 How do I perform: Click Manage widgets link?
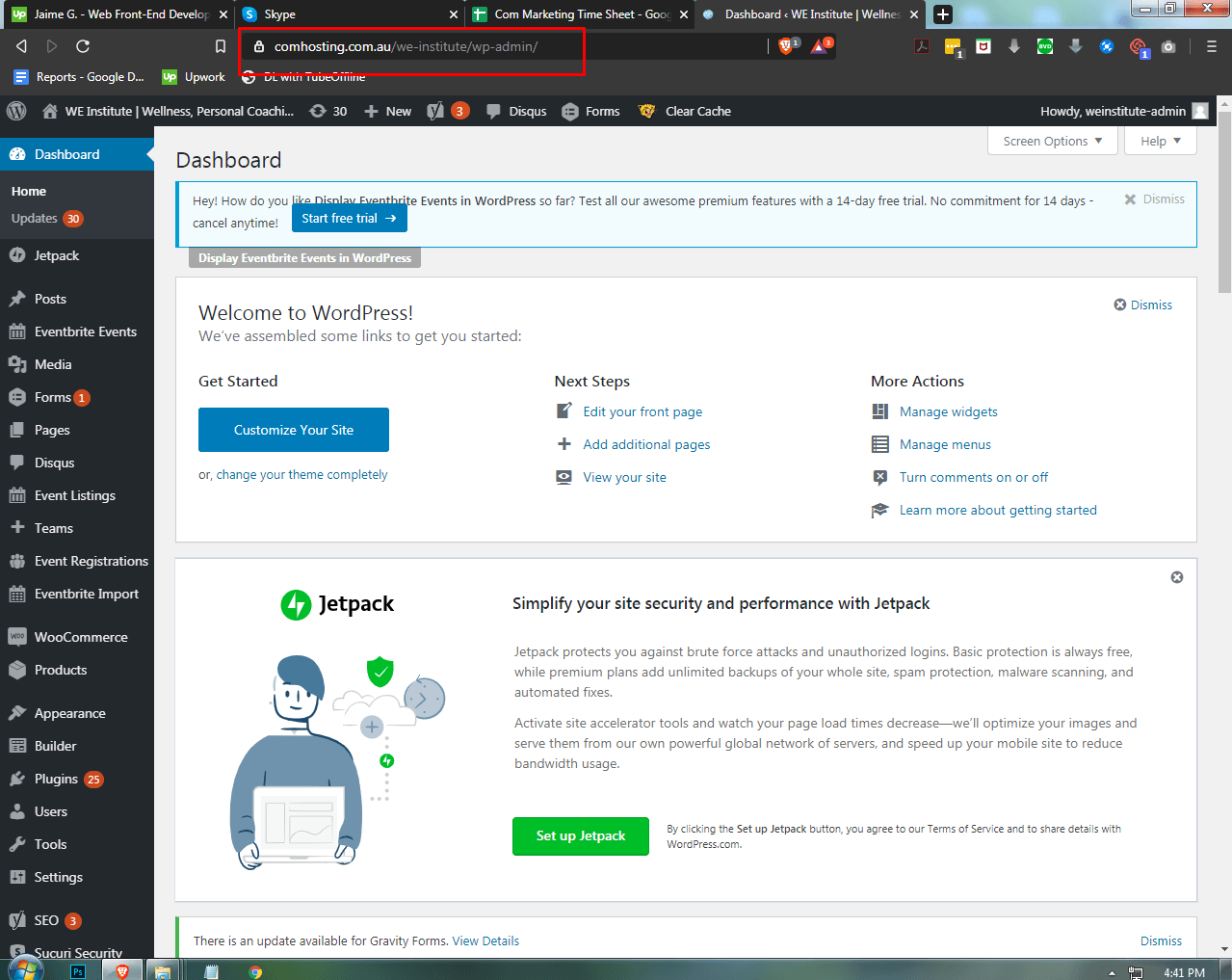(949, 411)
